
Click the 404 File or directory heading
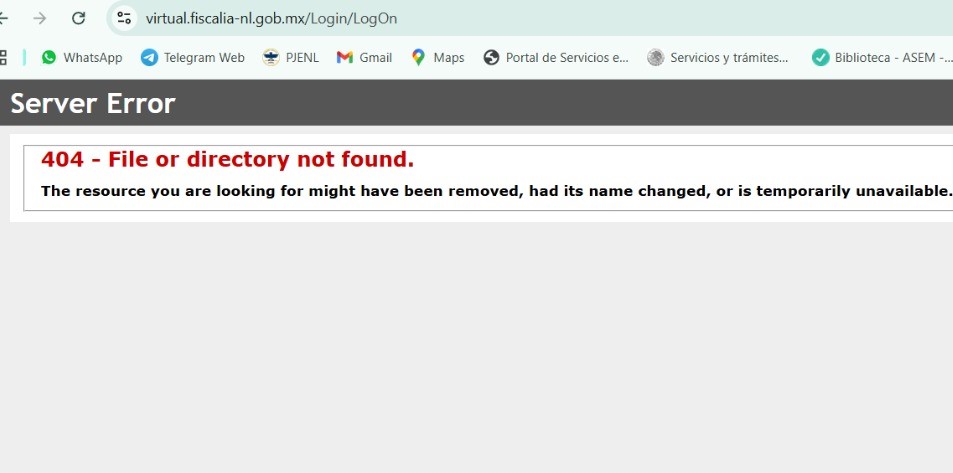(x=227, y=159)
